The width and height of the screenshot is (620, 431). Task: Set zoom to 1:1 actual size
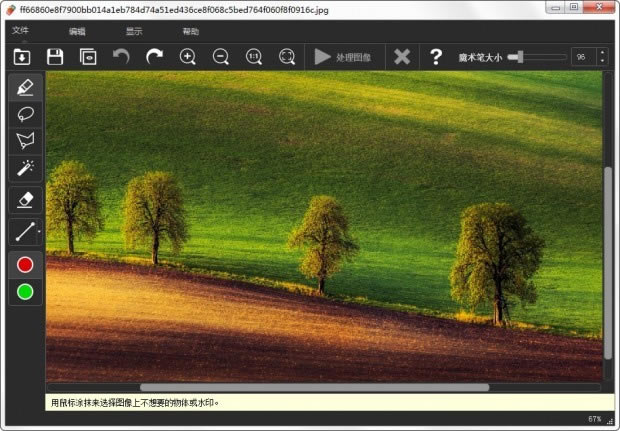click(254, 57)
